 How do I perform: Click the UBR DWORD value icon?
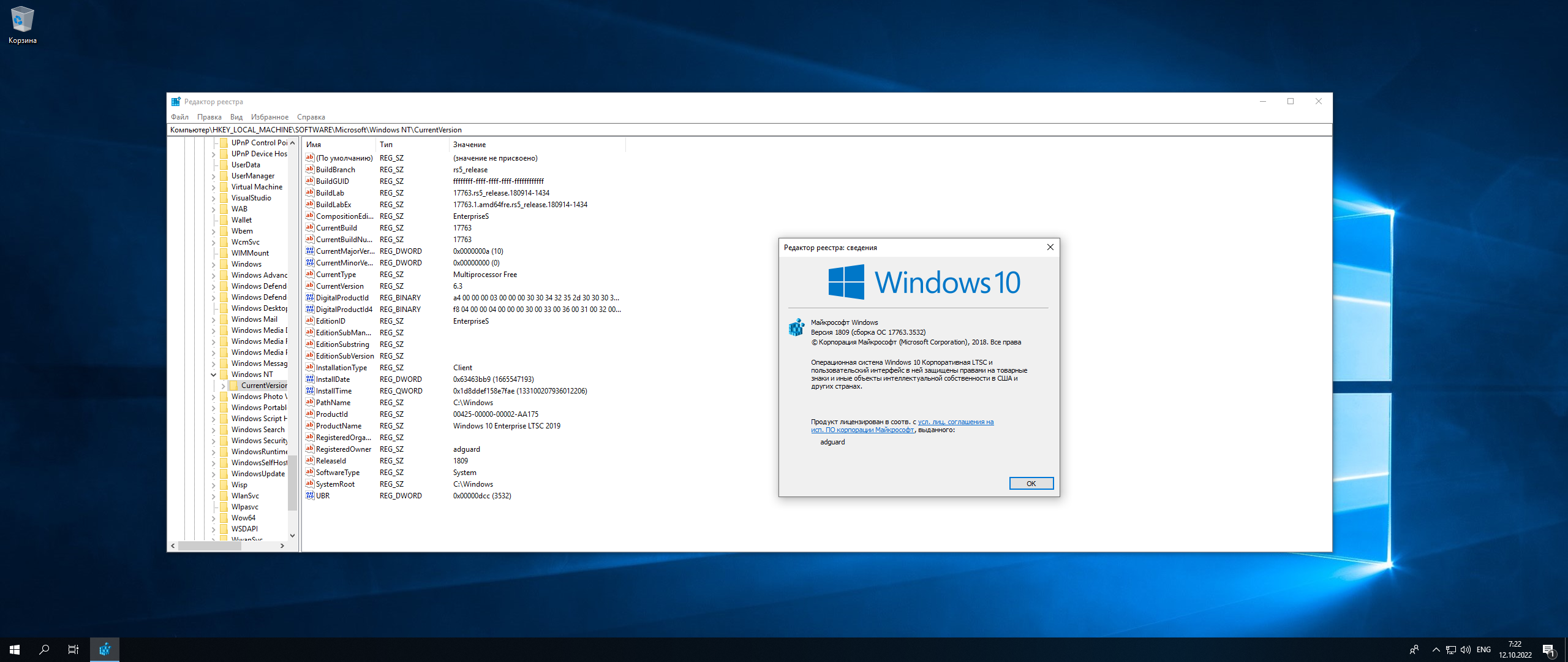click(310, 495)
